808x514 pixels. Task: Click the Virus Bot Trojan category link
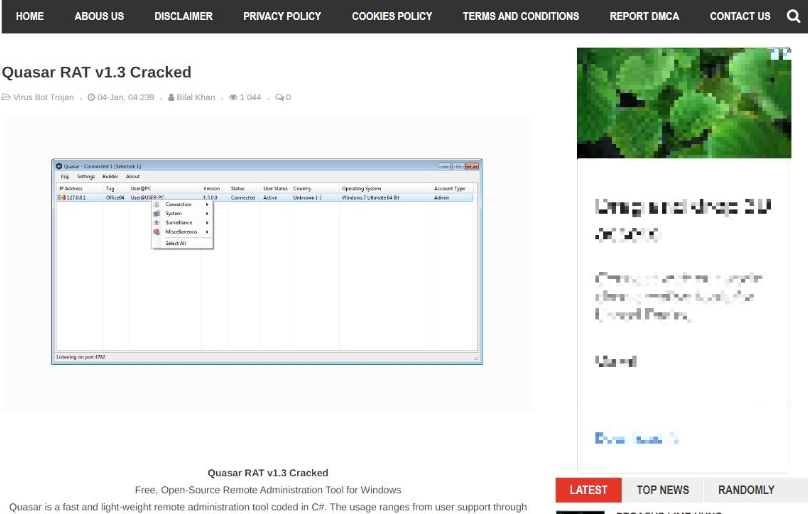pyautogui.click(x=43, y=97)
